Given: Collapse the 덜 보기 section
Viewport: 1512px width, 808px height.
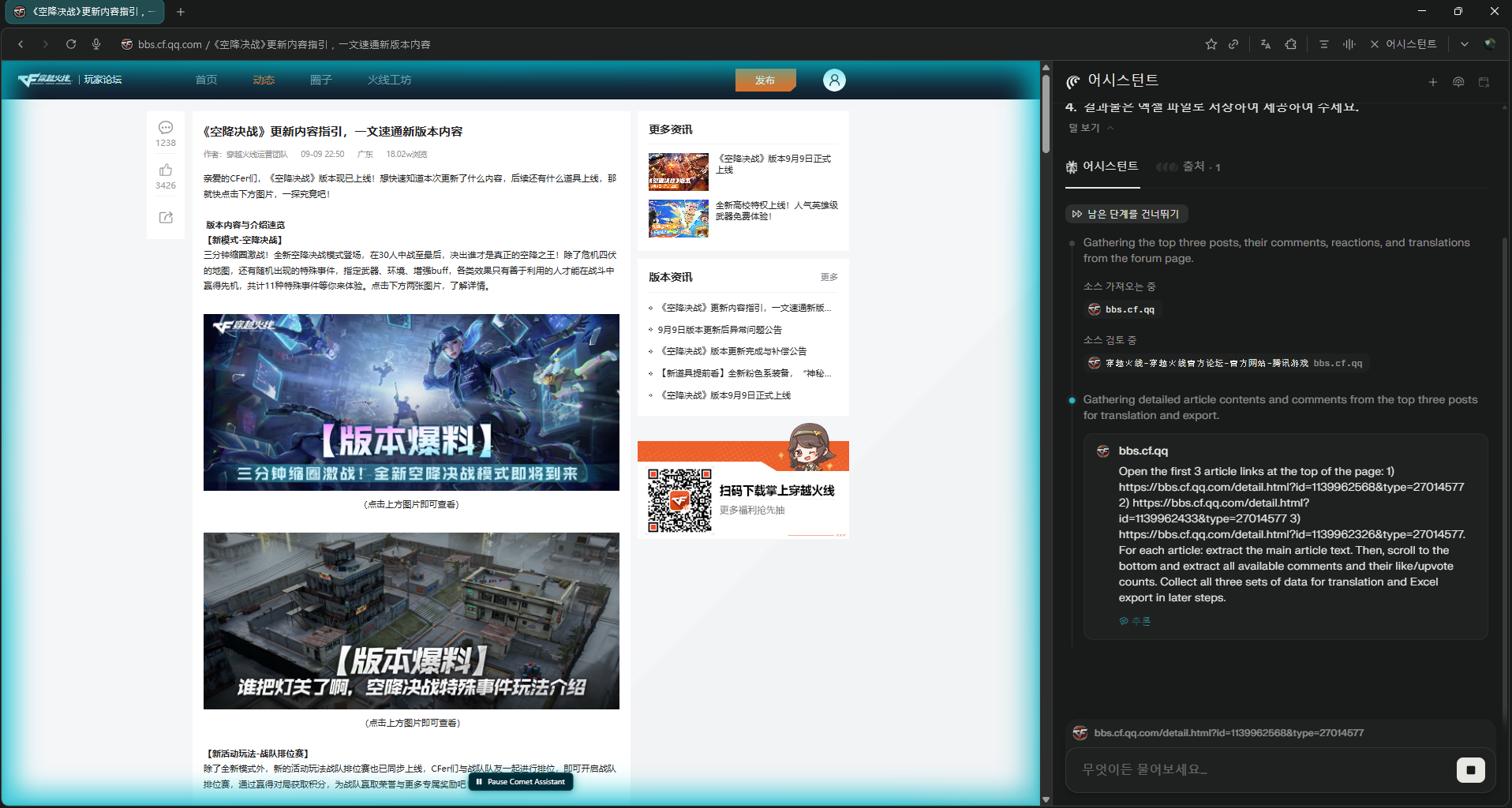Looking at the screenshot, I should tap(1092, 128).
